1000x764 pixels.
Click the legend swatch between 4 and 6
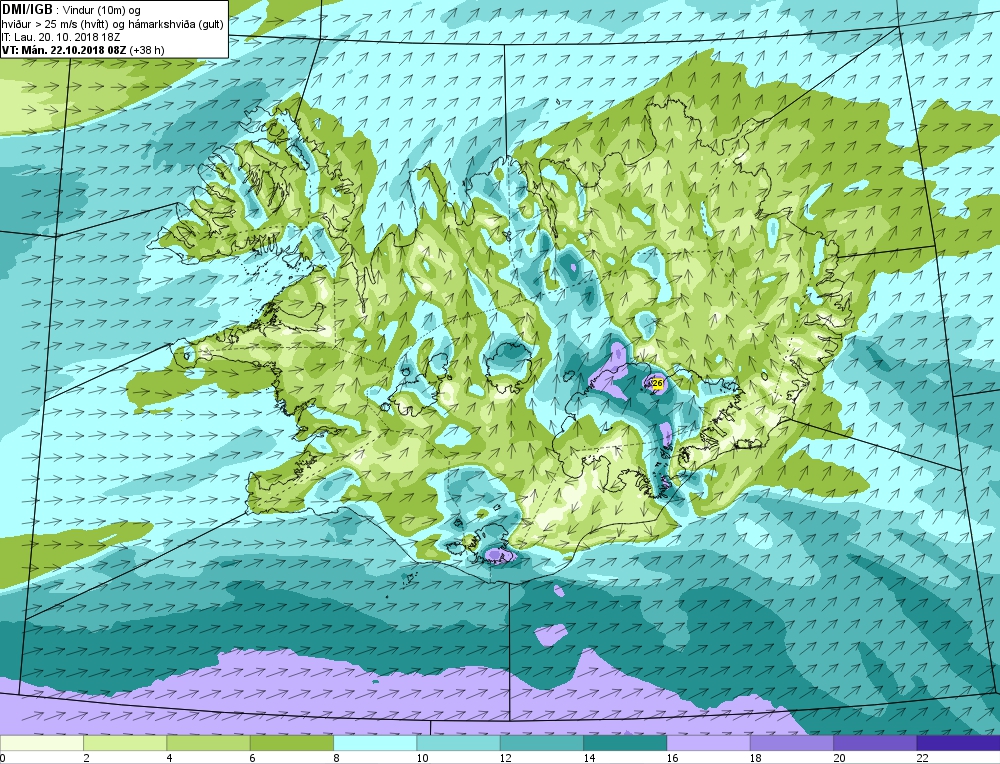(209, 743)
